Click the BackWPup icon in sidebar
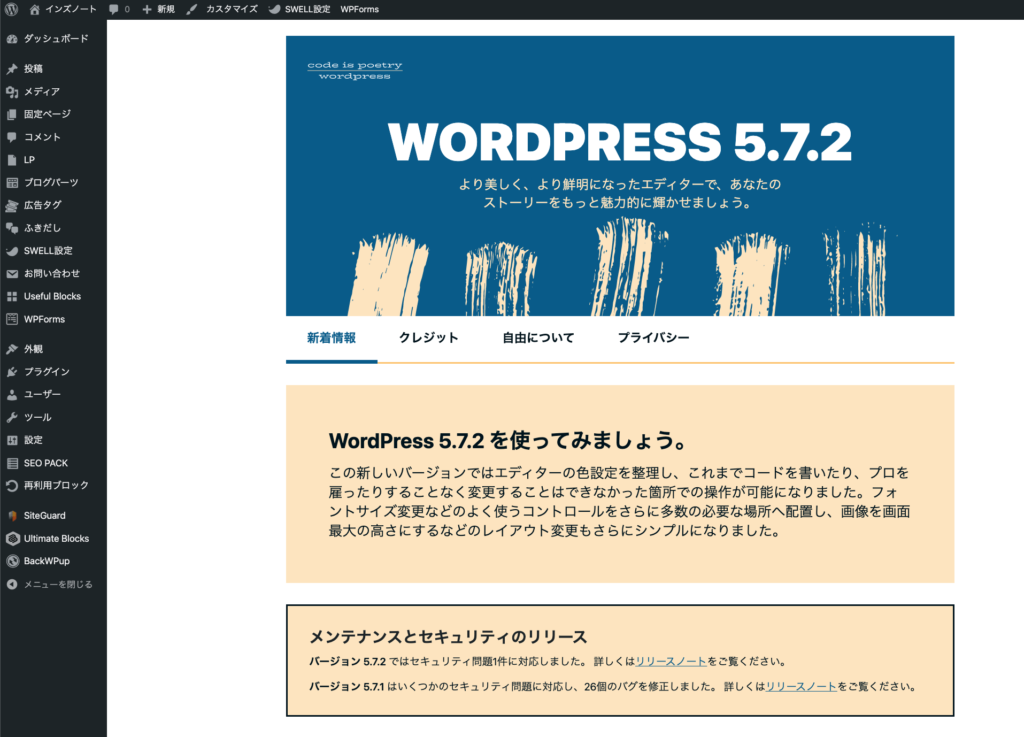1024x737 pixels. [12, 561]
